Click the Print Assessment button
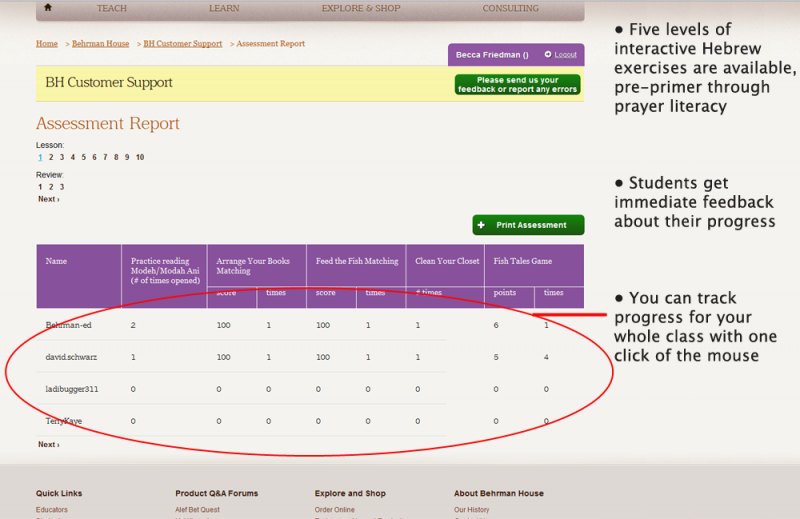 528,225
